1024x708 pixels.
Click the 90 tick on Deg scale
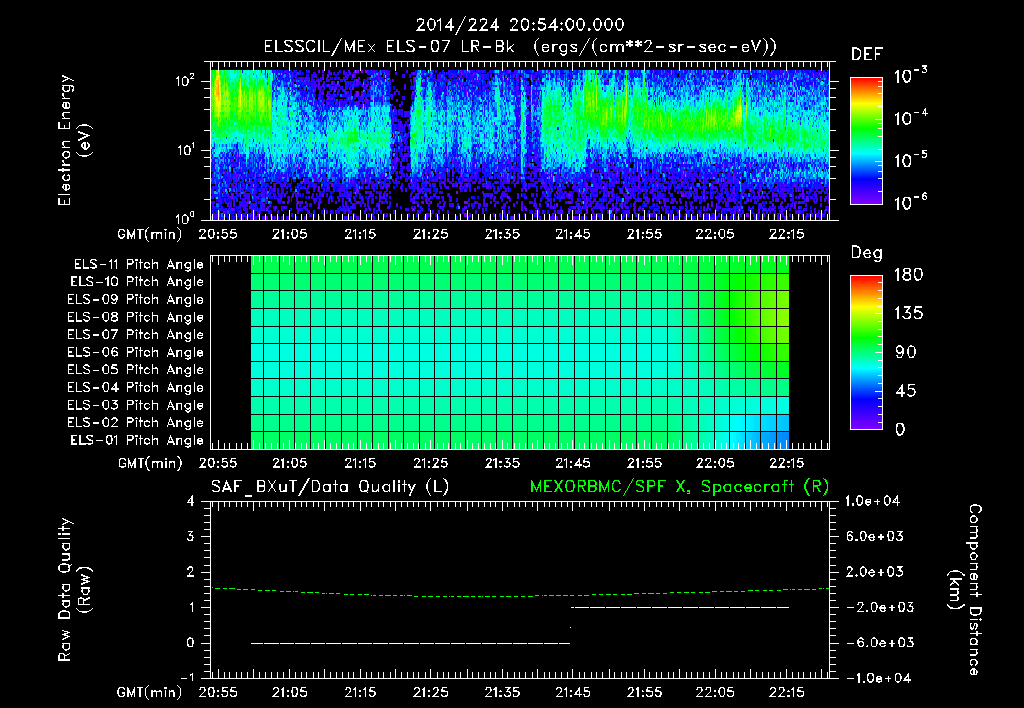(906, 353)
